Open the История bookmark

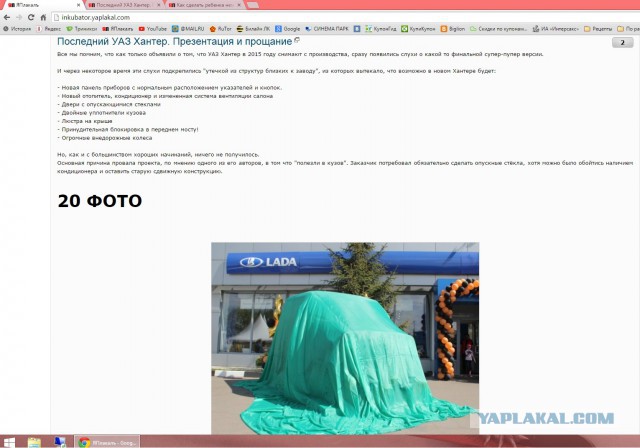point(17,29)
